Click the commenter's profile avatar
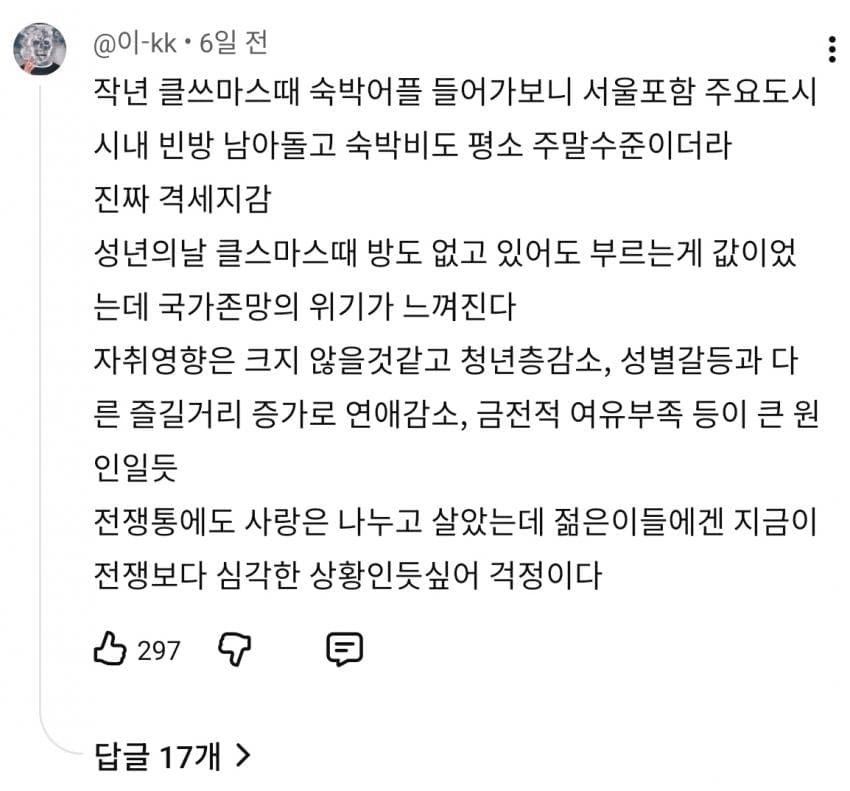Image resolution: width=850 pixels, height=791 pixels. (40, 50)
